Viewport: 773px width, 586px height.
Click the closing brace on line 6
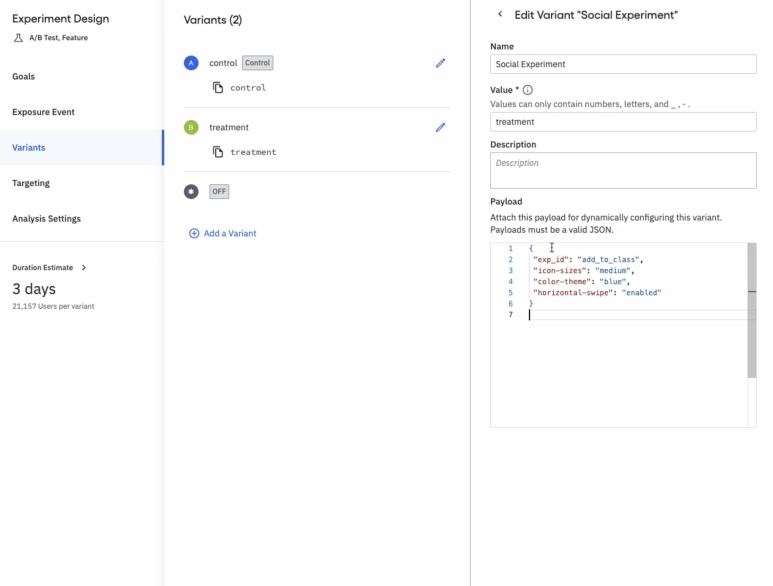[x=531, y=304]
